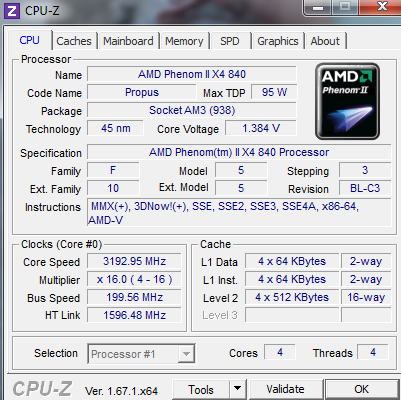Image resolution: width=401 pixels, height=400 pixels.
Task: Click the Cores count value 4
Action: coord(280,352)
